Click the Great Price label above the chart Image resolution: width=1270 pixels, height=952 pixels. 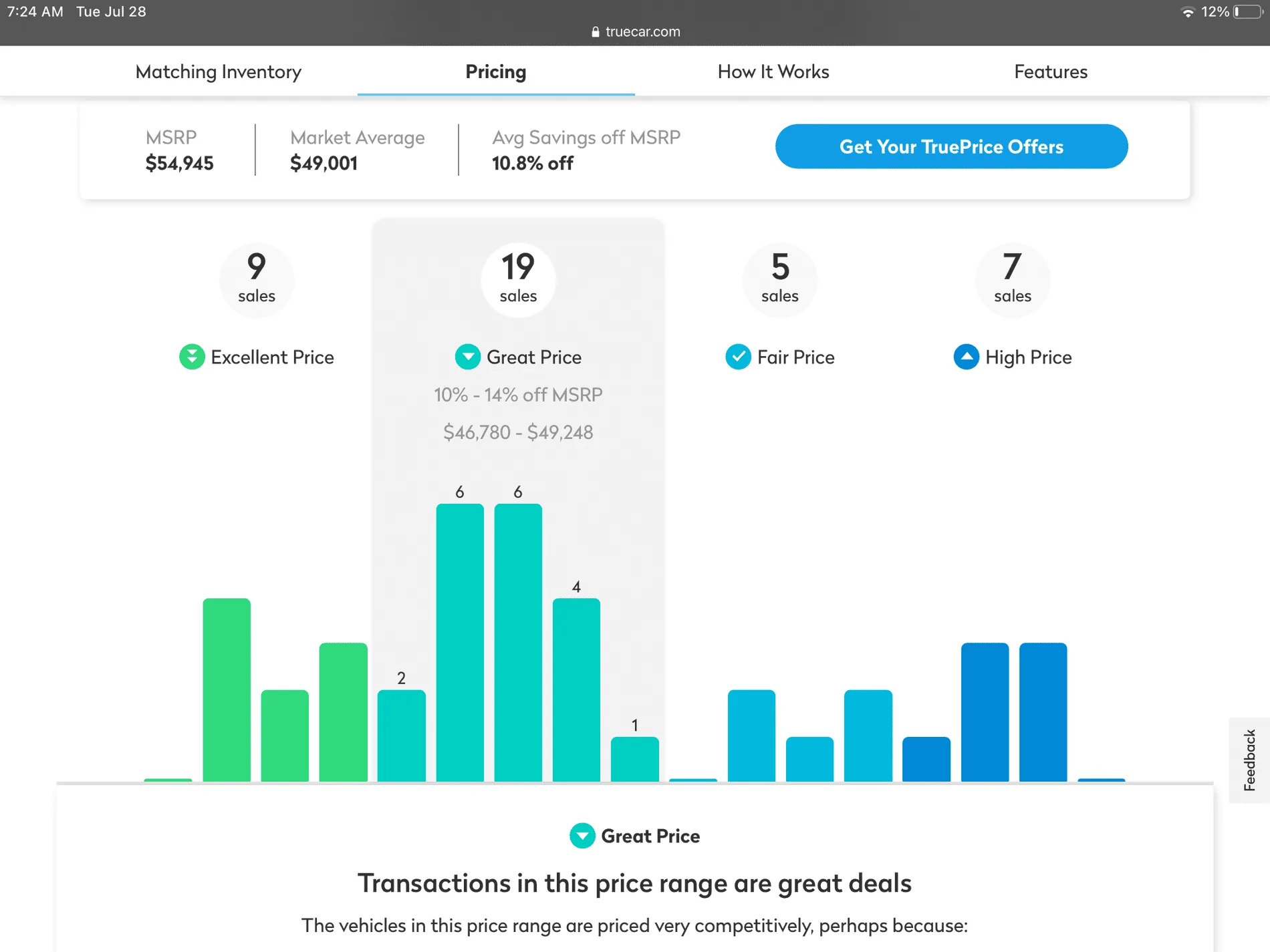(x=534, y=357)
